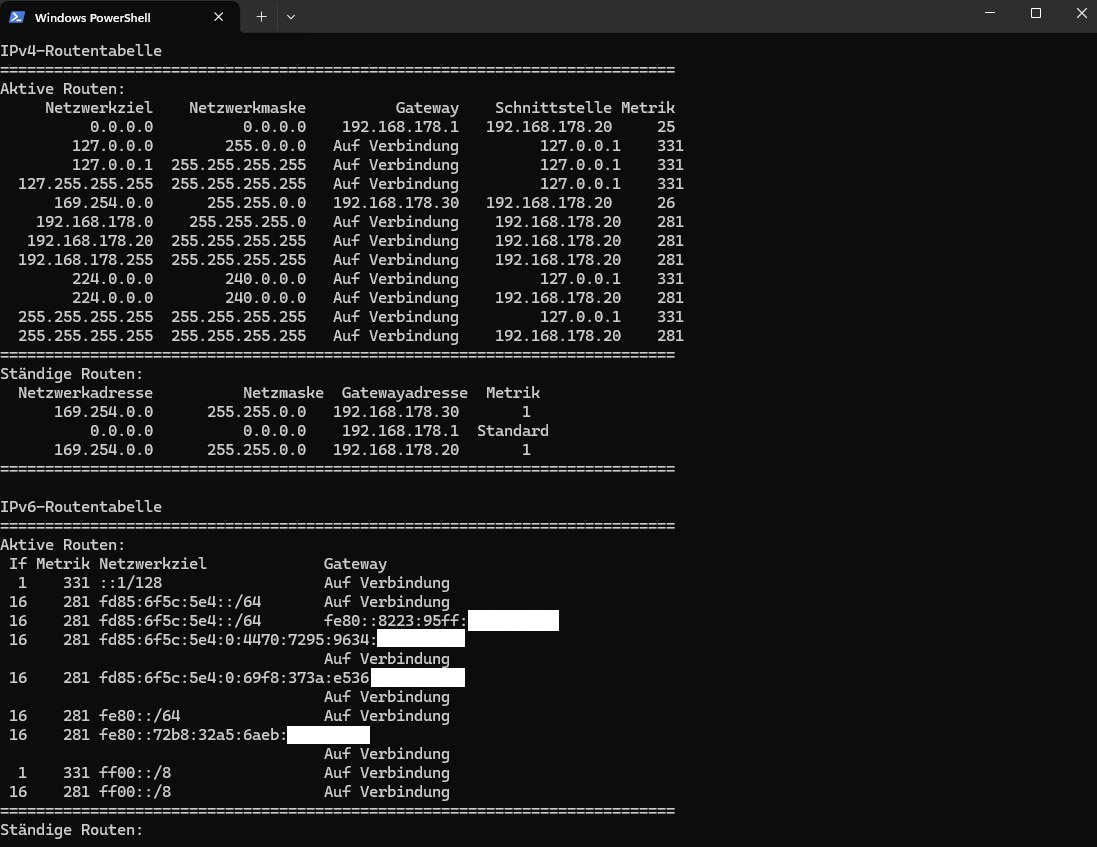Image resolution: width=1097 pixels, height=847 pixels.
Task: Minimize the terminal window
Action: [x=990, y=13]
